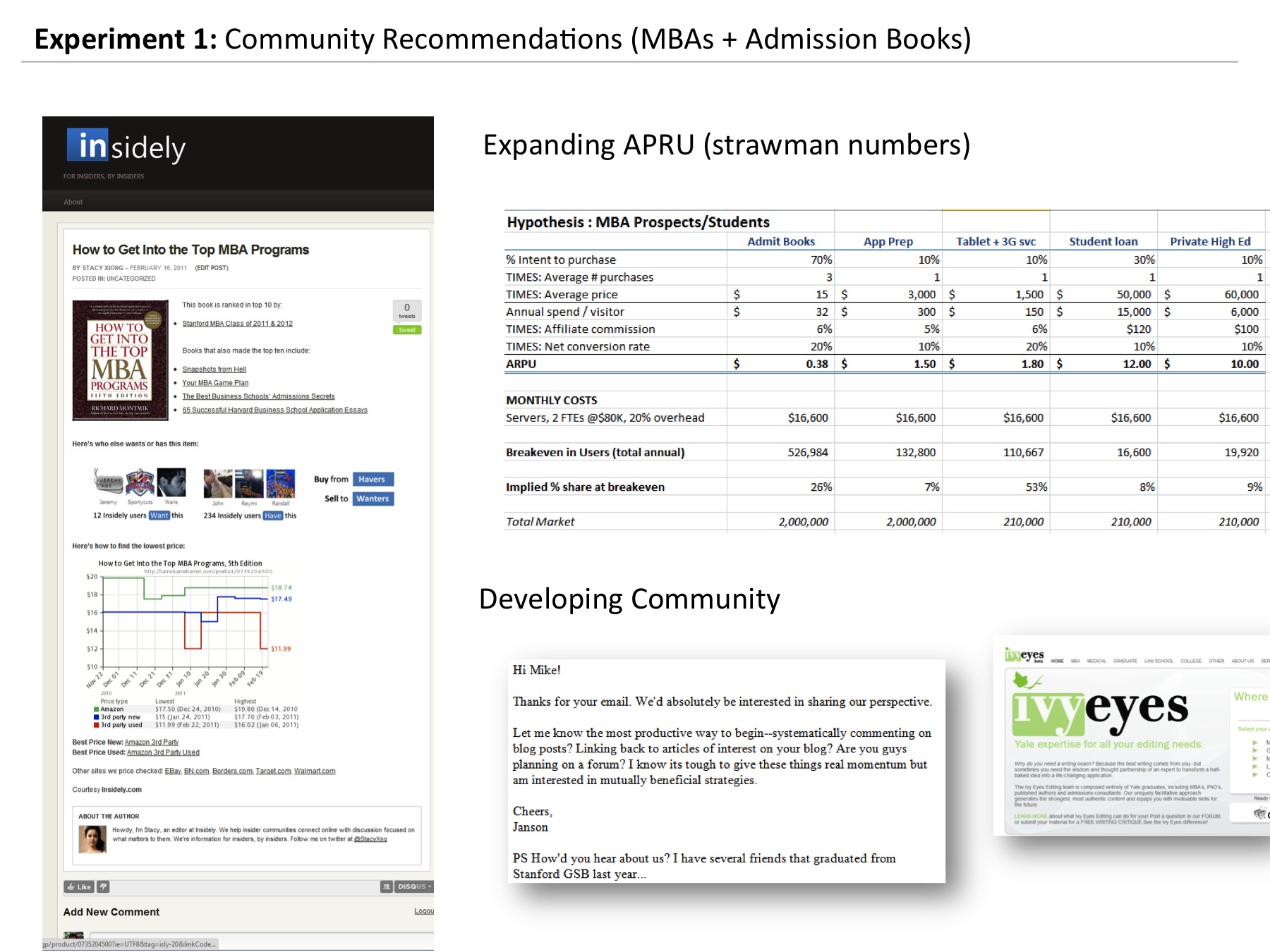Open the Amazon 3rd Party best price link
This screenshot has height=952, width=1270.
[x=152, y=742]
